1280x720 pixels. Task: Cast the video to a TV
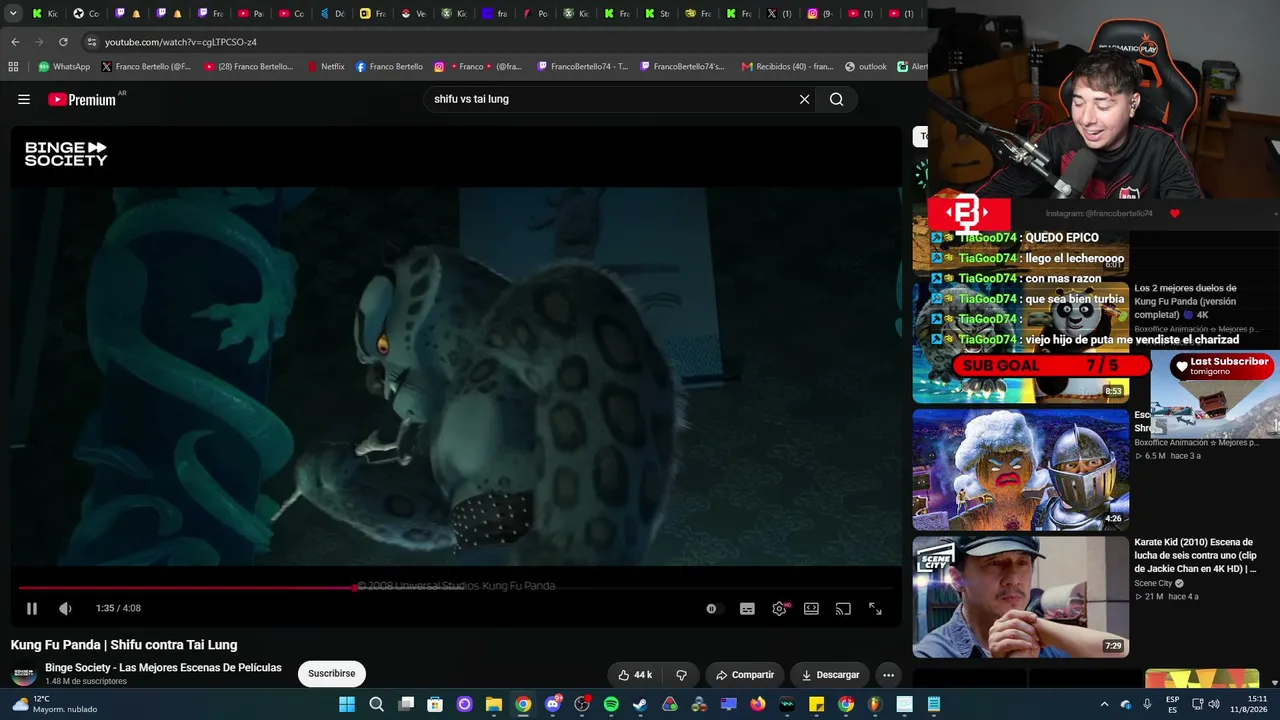click(843, 608)
